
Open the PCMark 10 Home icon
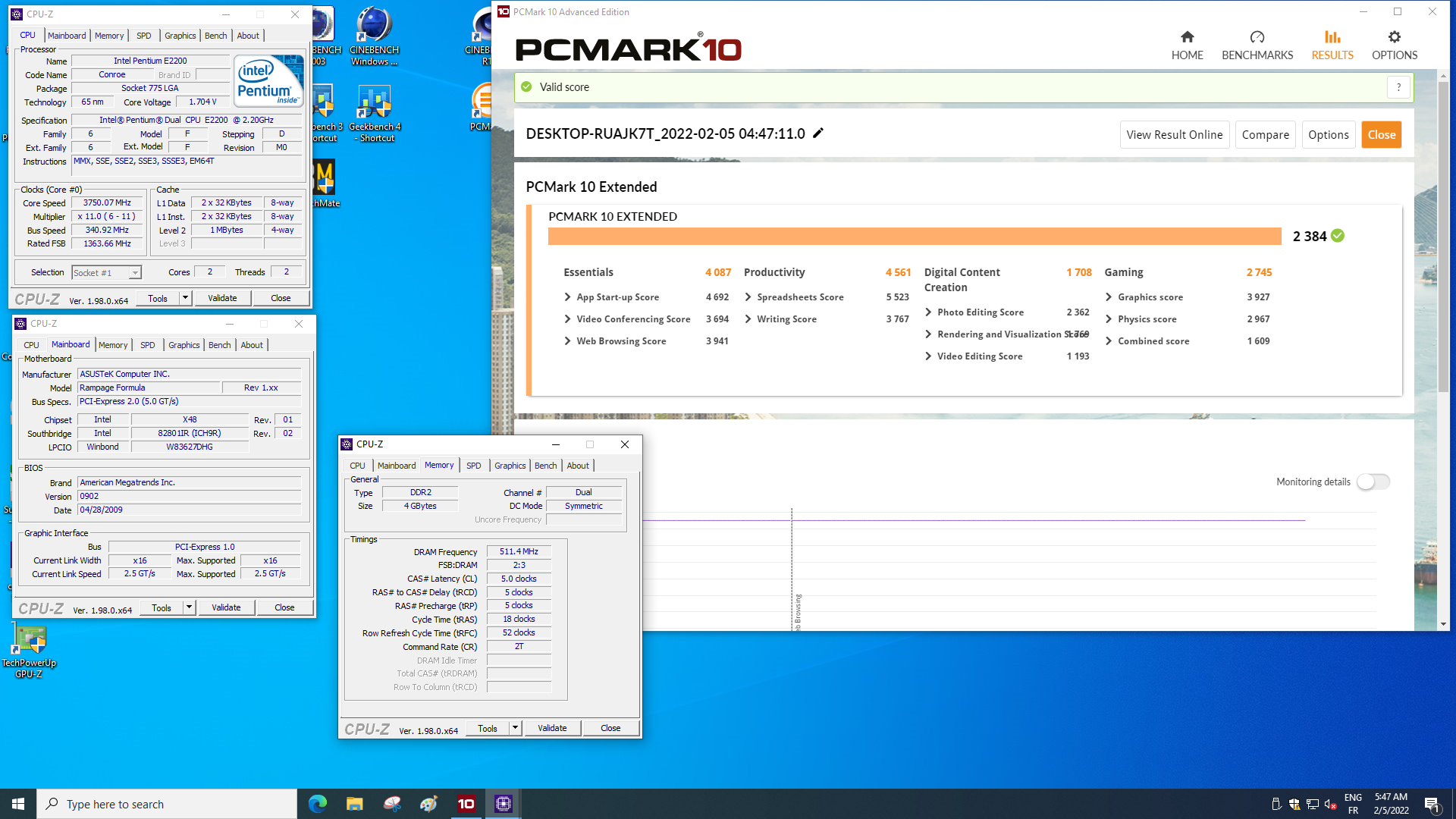pos(1187,37)
